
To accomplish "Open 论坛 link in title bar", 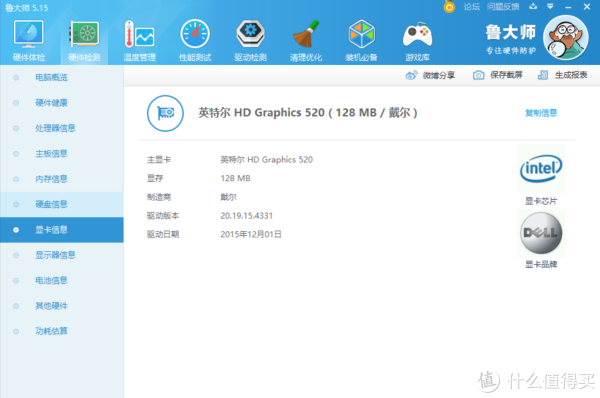I will coord(471,7).
